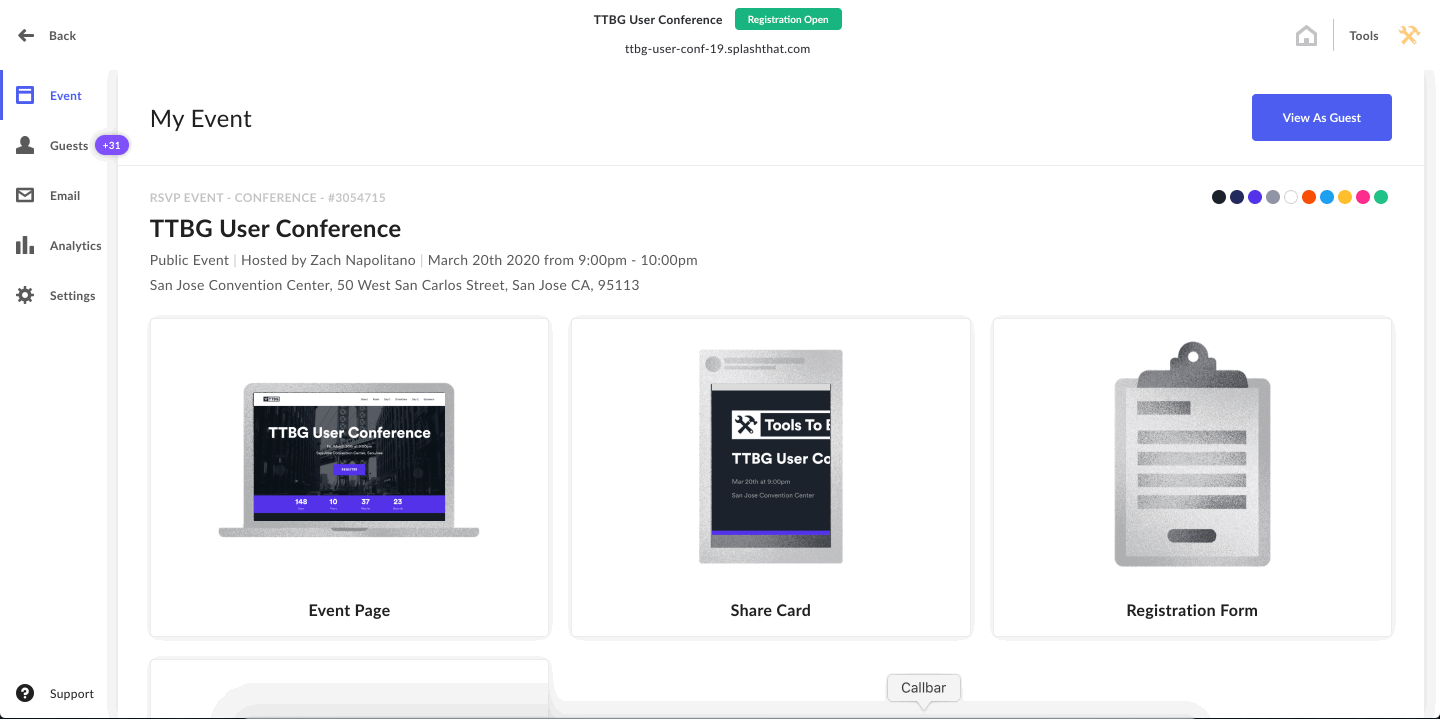The height and width of the screenshot is (719, 1440).
Task: Select the orange-red color swatch
Action: (x=1309, y=197)
